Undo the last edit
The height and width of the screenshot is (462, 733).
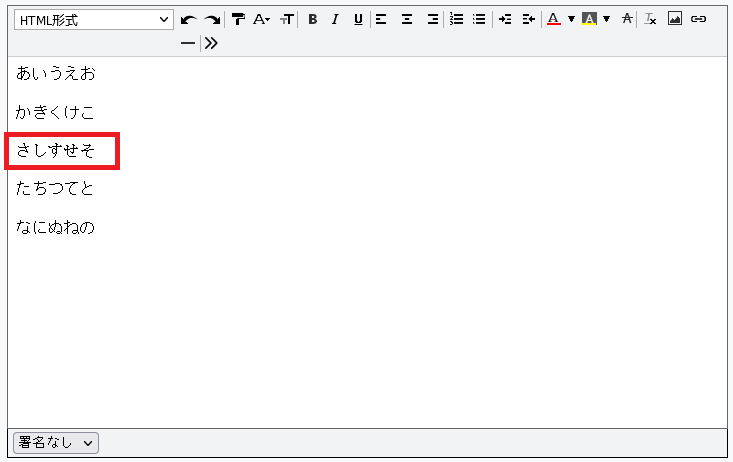[188, 20]
